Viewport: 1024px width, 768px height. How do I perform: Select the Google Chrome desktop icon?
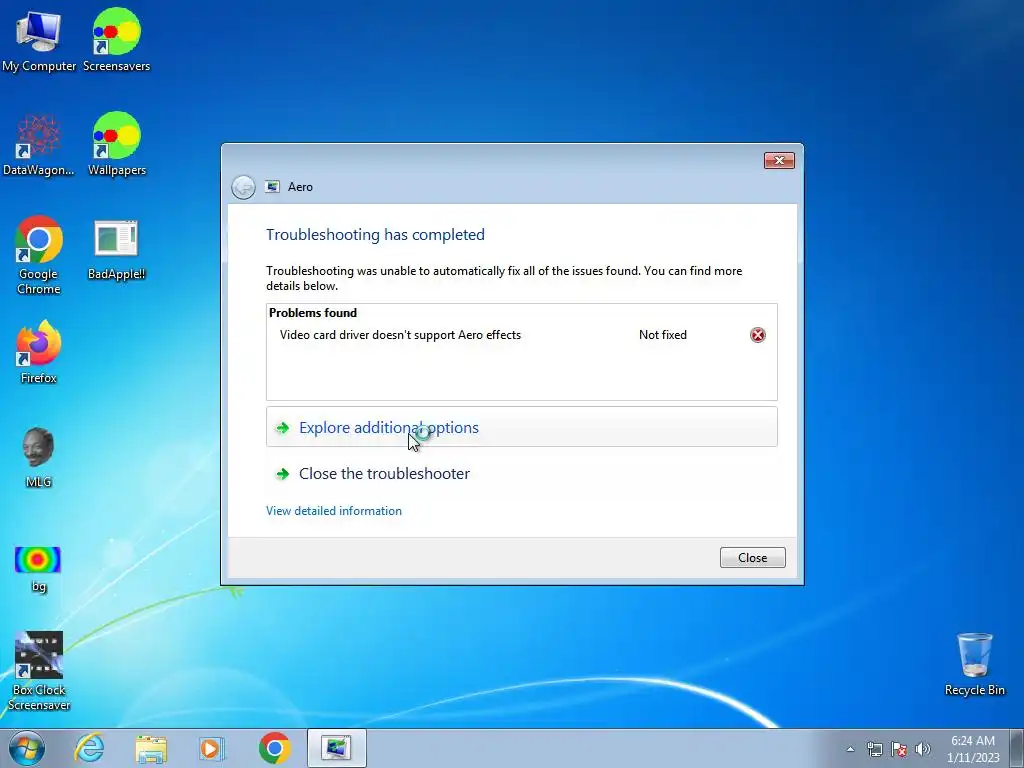tap(39, 255)
